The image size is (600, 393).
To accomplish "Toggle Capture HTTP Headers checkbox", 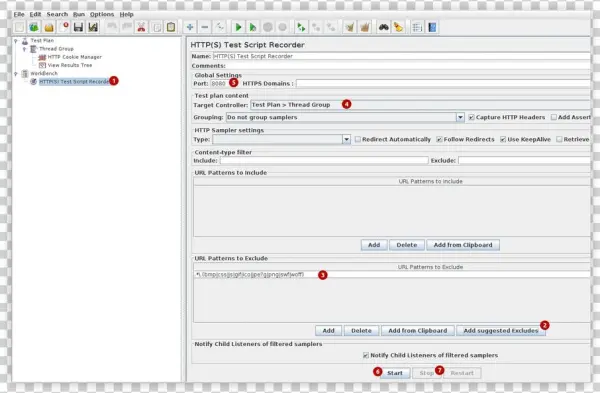I will 471,117.
